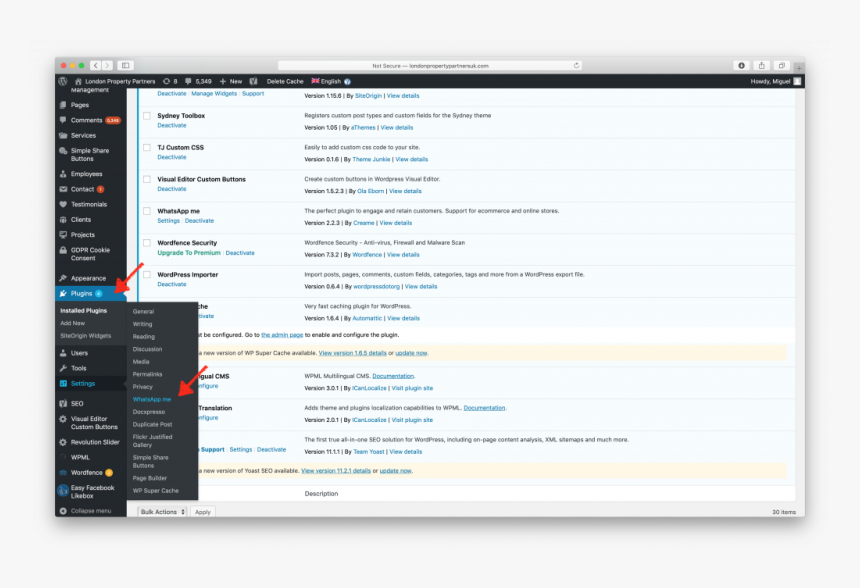This screenshot has height=588, width=860.
Task: Click the Yoast icon in admin bar
Action: pos(253,81)
